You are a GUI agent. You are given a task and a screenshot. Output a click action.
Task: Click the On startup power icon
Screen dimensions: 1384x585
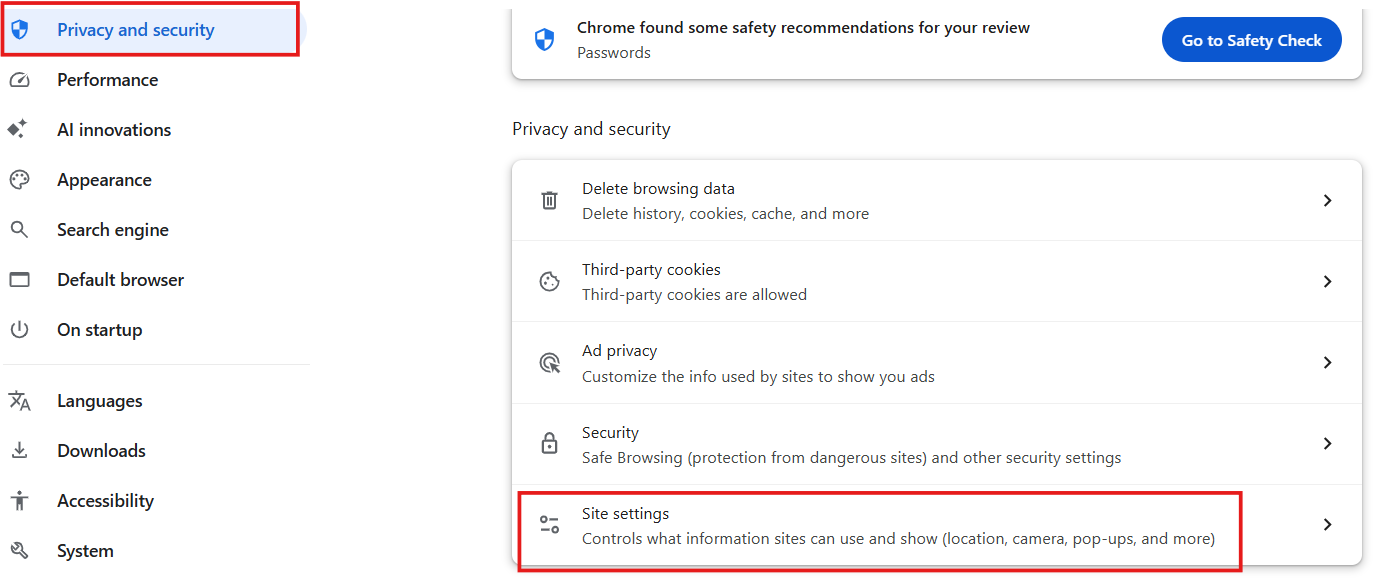point(19,330)
